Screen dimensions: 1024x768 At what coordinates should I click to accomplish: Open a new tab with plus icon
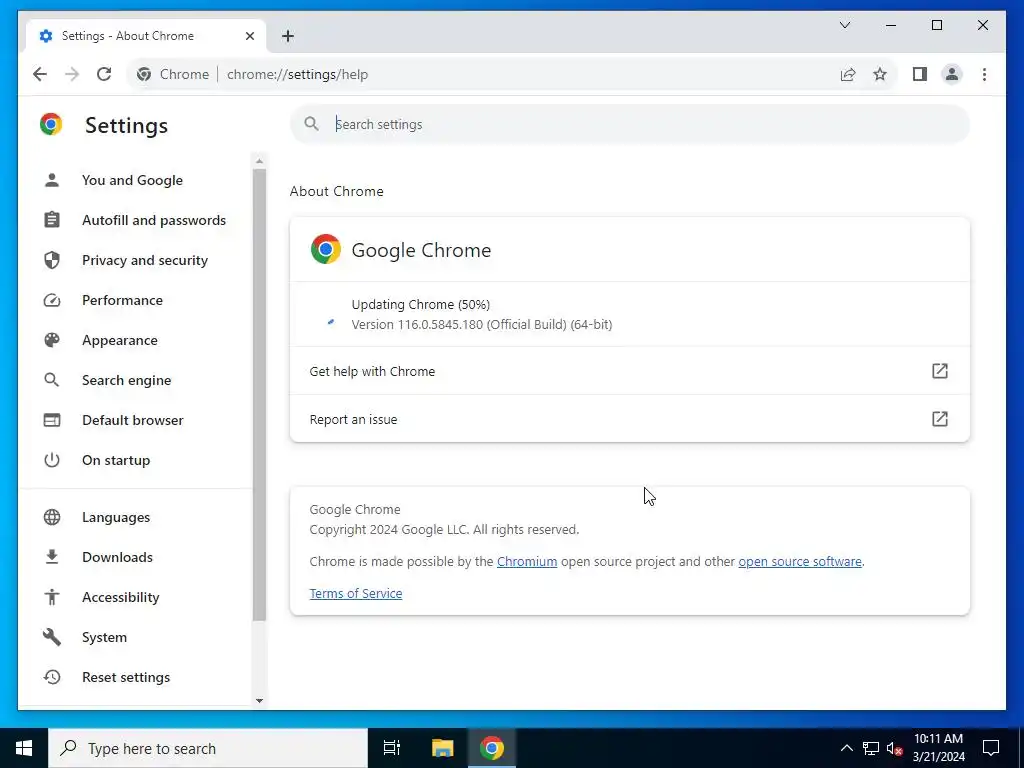pos(288,36)
